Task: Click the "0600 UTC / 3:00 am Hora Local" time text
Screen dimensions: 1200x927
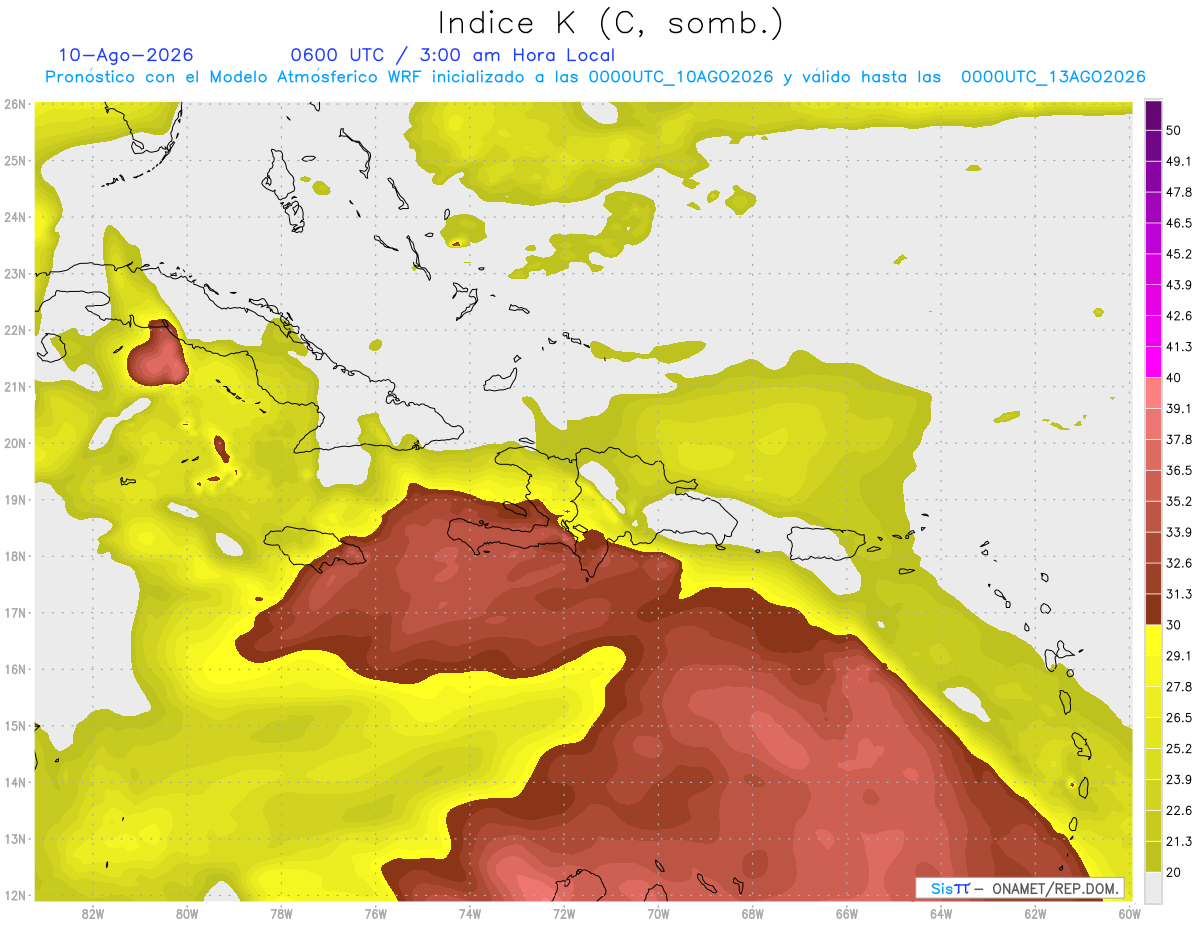Action: pyautogui.click(x=452, y=55)
